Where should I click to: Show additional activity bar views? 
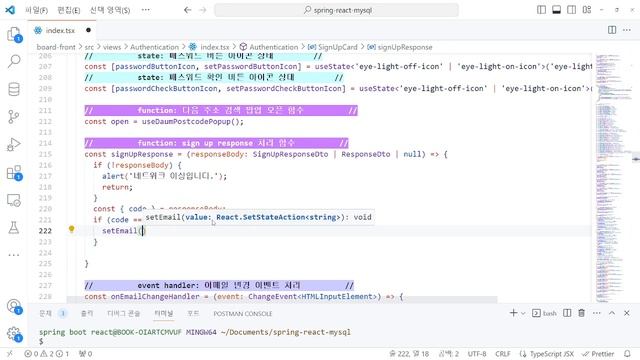14,255
